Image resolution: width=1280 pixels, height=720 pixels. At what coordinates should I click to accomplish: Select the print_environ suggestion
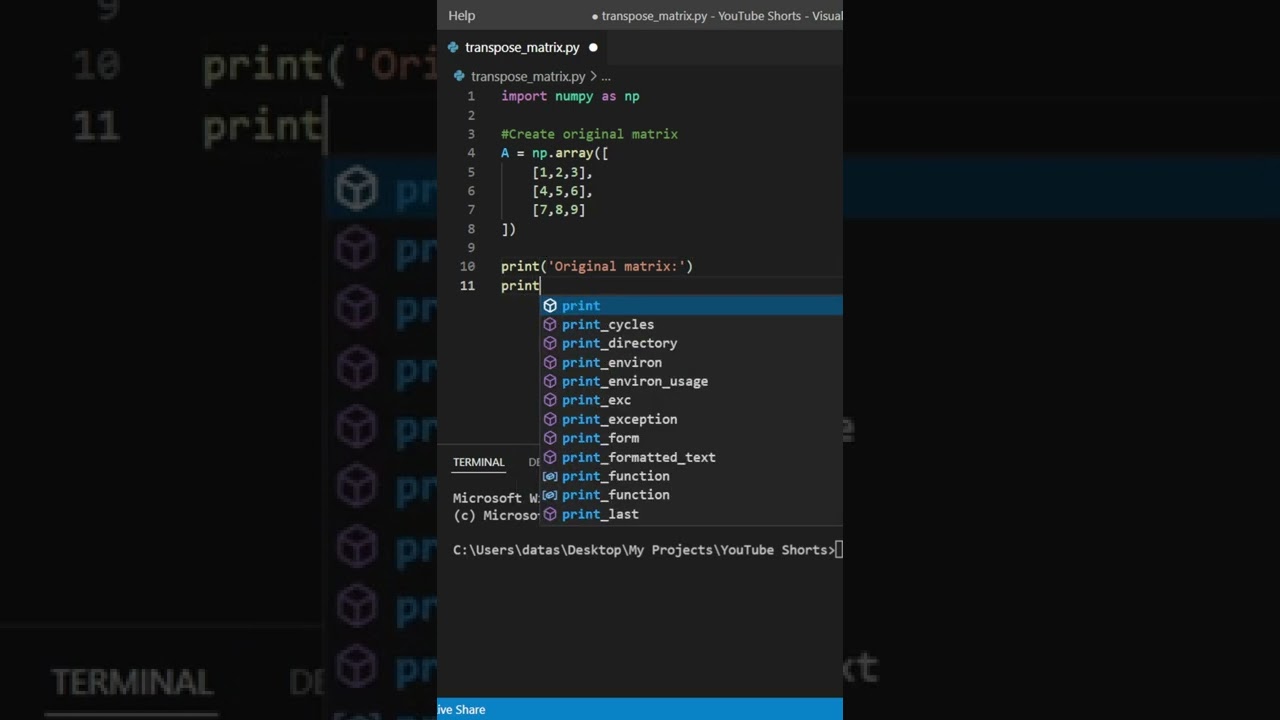coord(692,362)
